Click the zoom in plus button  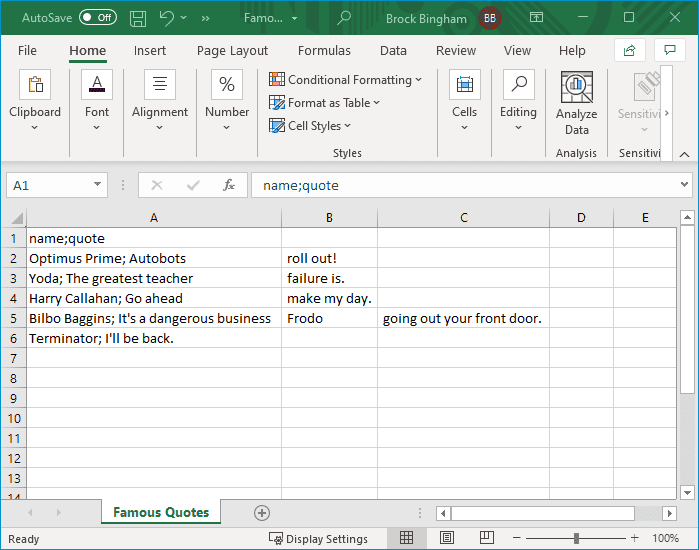(634, 538)
